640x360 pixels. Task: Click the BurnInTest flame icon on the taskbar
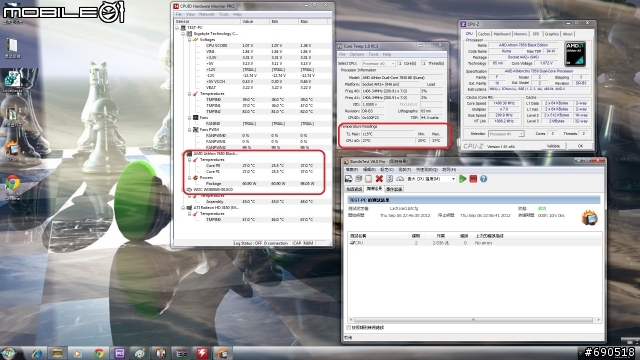click(x=222, y=353)
